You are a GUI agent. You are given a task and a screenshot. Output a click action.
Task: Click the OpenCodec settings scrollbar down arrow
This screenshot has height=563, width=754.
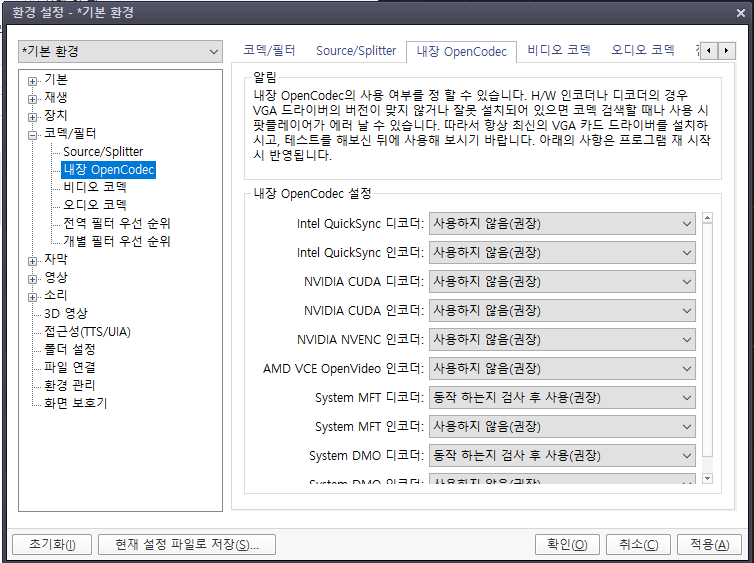point(707,479)
